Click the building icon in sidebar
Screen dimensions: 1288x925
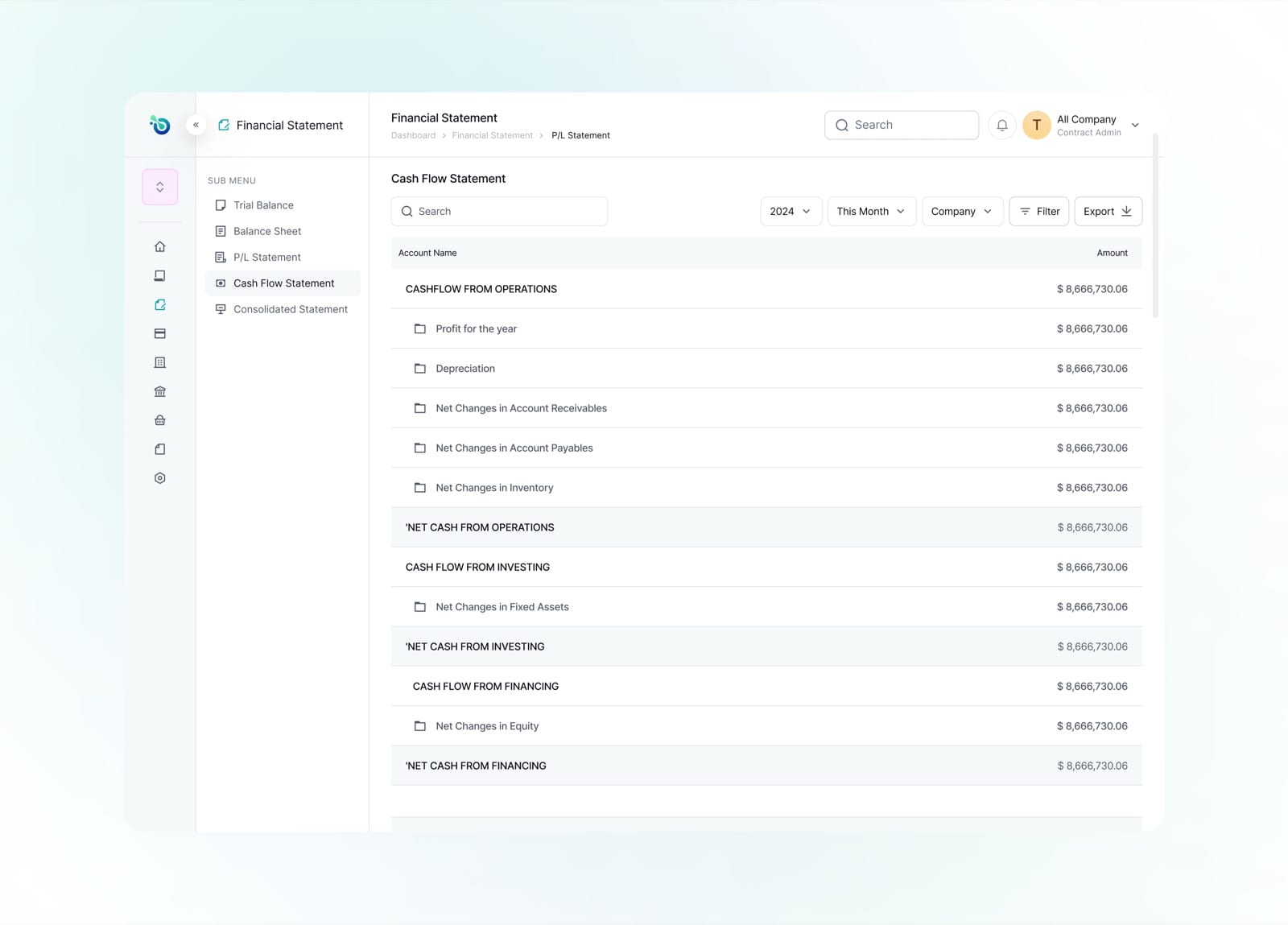click(160, 362)
